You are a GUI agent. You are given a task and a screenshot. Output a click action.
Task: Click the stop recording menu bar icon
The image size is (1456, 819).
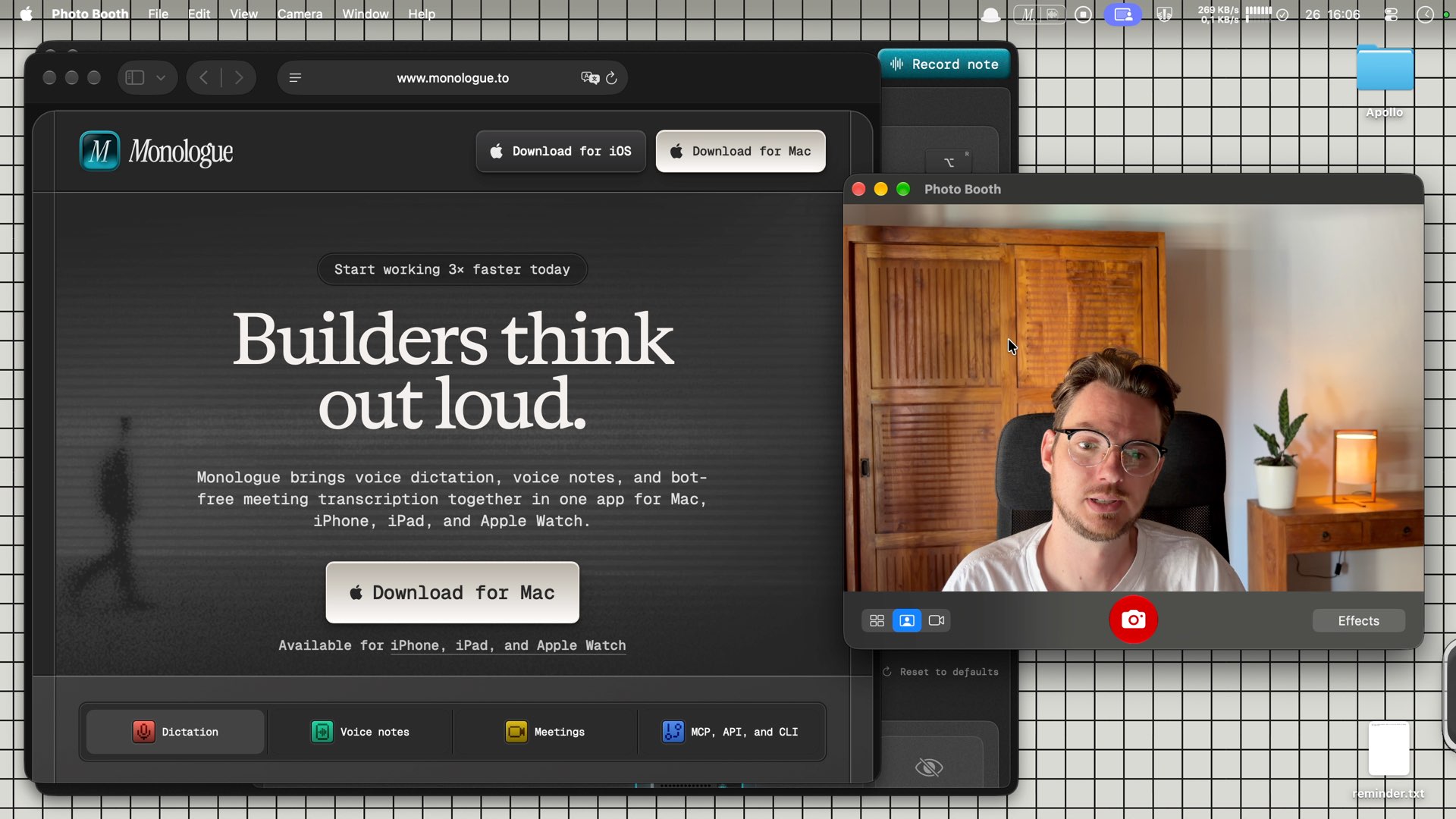pyautogui.click(x=1083, y=14)
